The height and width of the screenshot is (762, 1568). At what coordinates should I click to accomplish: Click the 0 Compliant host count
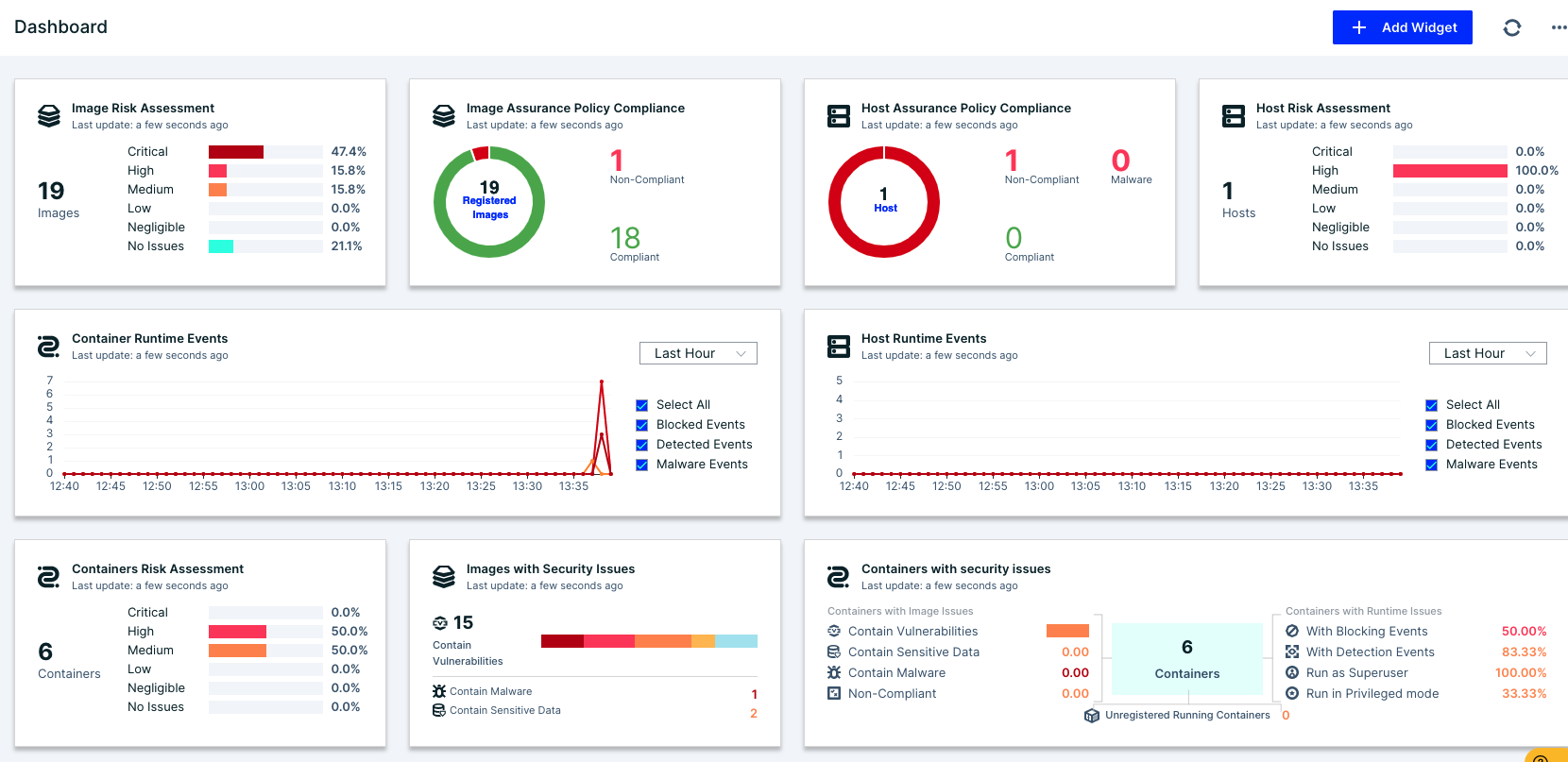click(x=1014, y=238)
